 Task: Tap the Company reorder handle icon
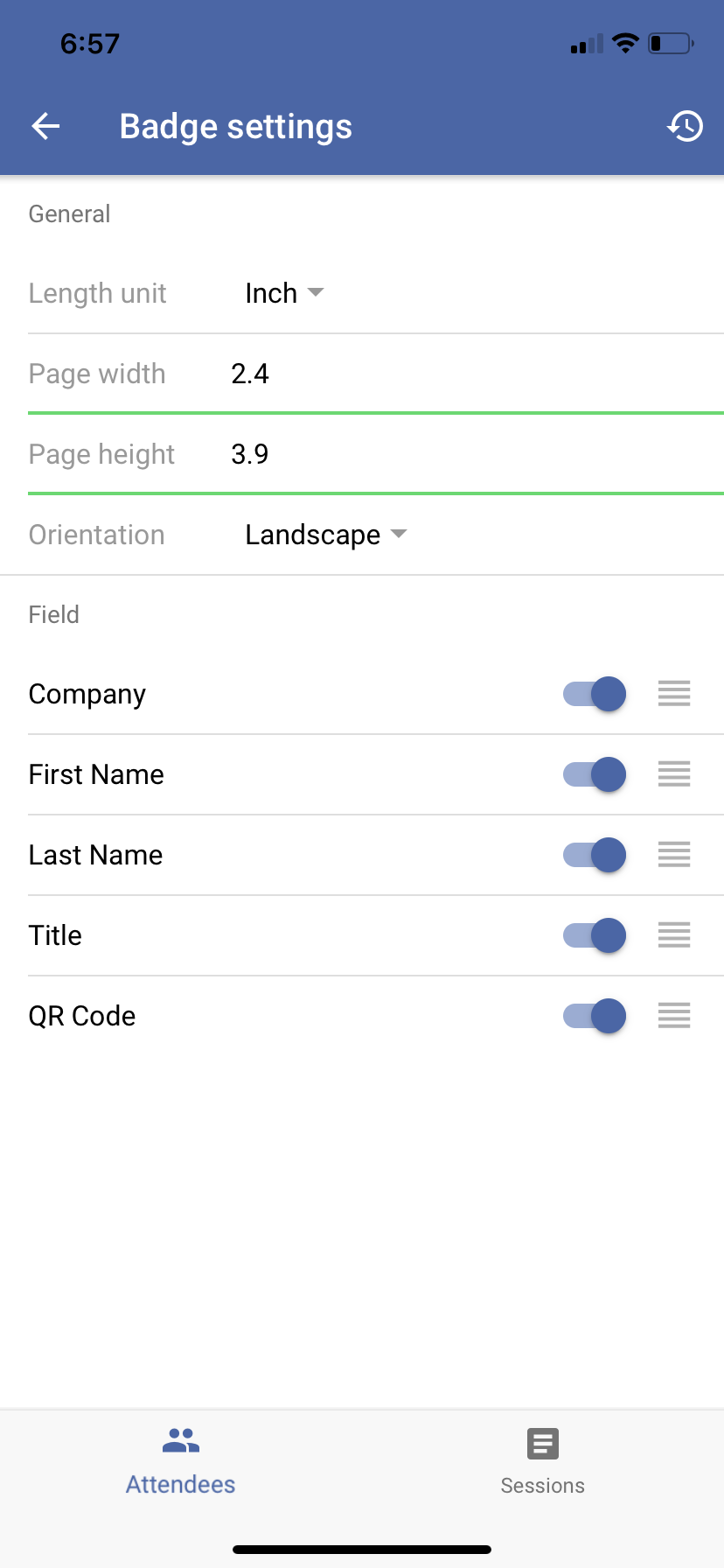tap(674, 694)
